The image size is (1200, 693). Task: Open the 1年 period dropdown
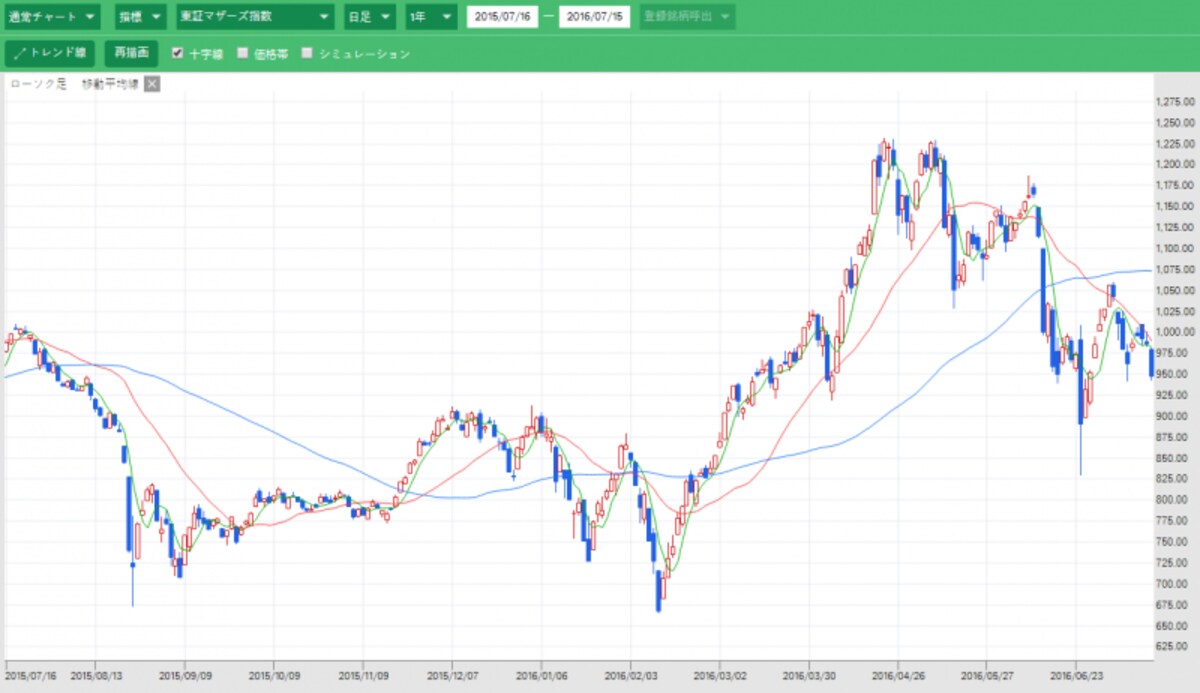(x=432, y=17)
